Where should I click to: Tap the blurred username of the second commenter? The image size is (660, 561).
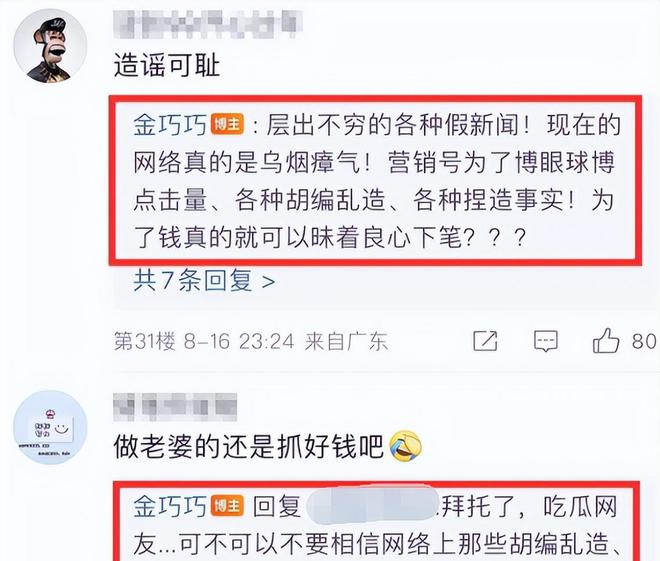coord(175,407)
